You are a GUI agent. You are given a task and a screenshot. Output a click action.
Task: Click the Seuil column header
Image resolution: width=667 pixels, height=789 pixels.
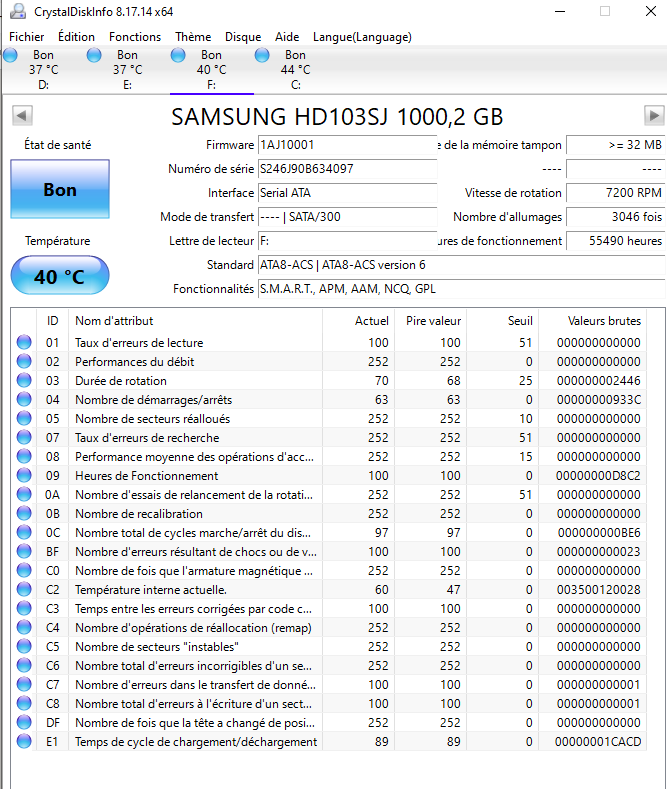point(503,321)
